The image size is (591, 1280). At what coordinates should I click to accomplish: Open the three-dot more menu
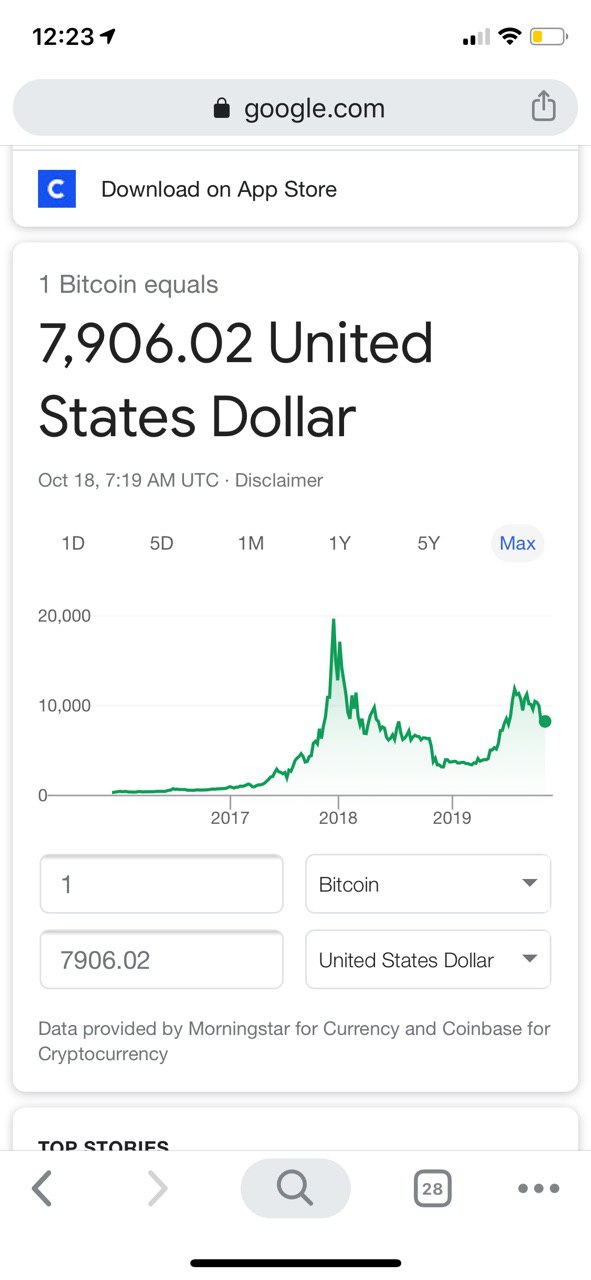(x=539, y=1189)
